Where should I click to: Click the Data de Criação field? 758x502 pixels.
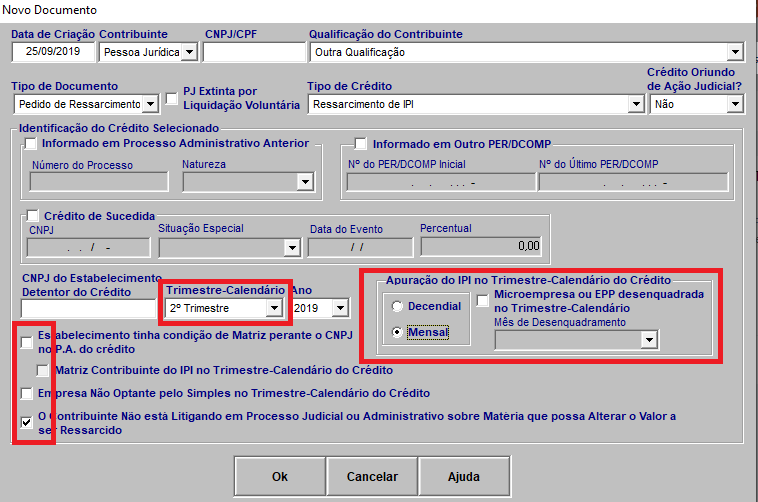click(x=53, y=52)
